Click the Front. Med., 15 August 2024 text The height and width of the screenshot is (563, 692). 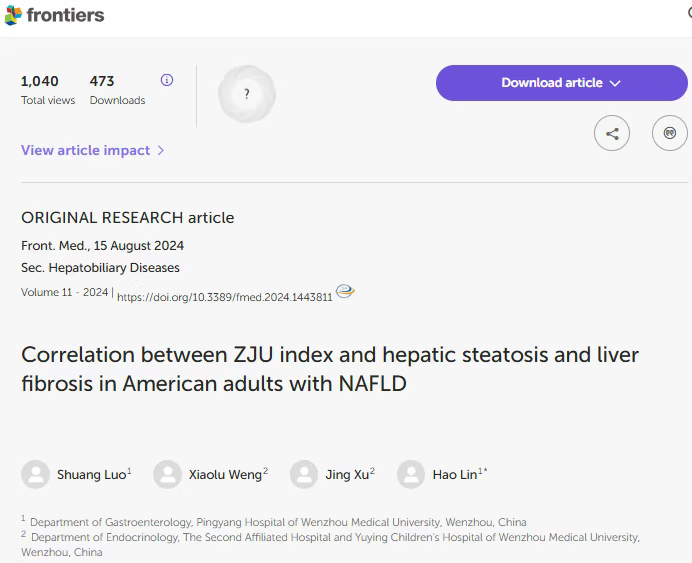pyautogui.click(x=102, y=246)
